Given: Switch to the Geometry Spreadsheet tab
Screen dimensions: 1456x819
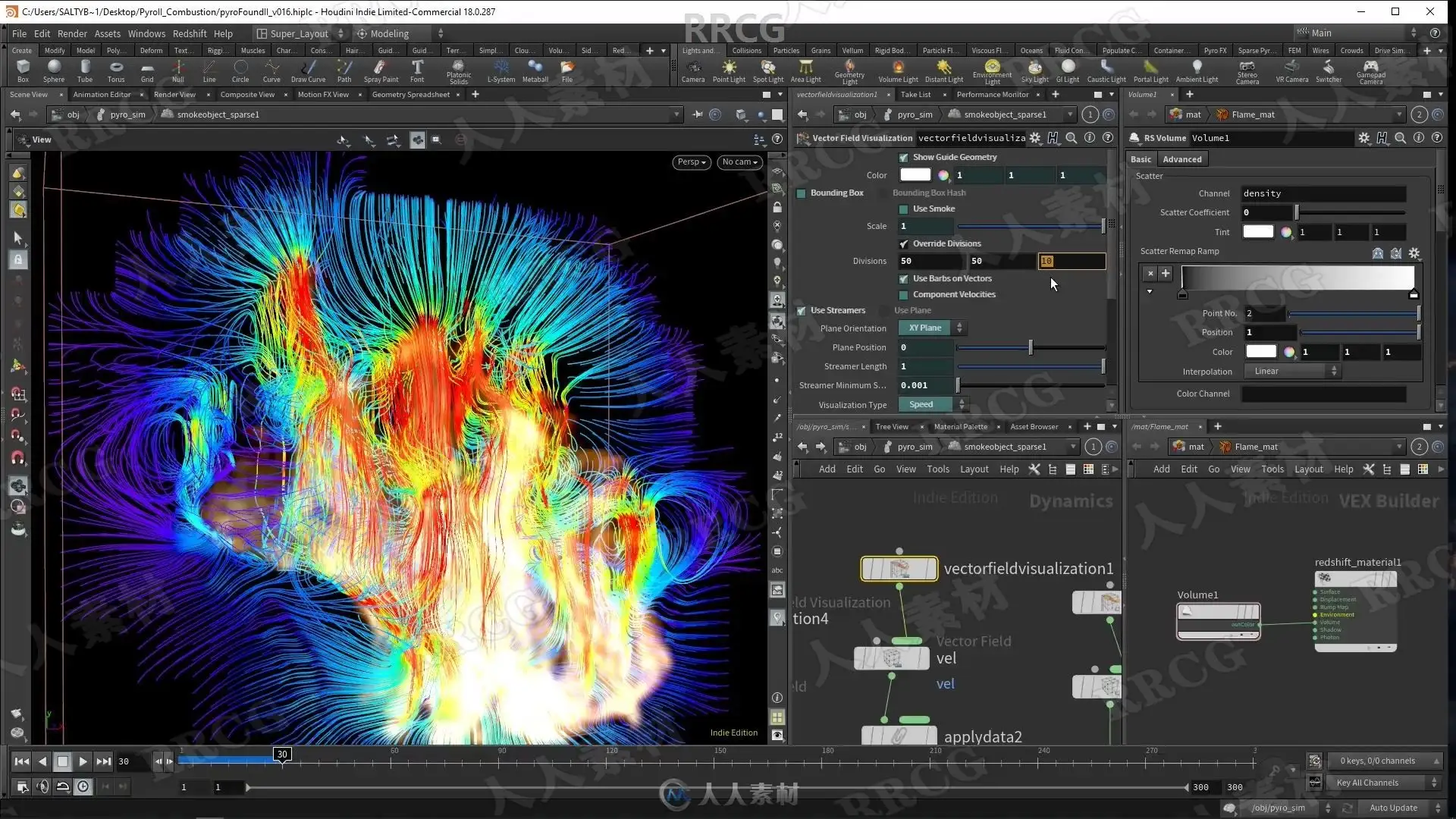Looking at the screenshot, I should pyautogui.click(x=410, y=95).
